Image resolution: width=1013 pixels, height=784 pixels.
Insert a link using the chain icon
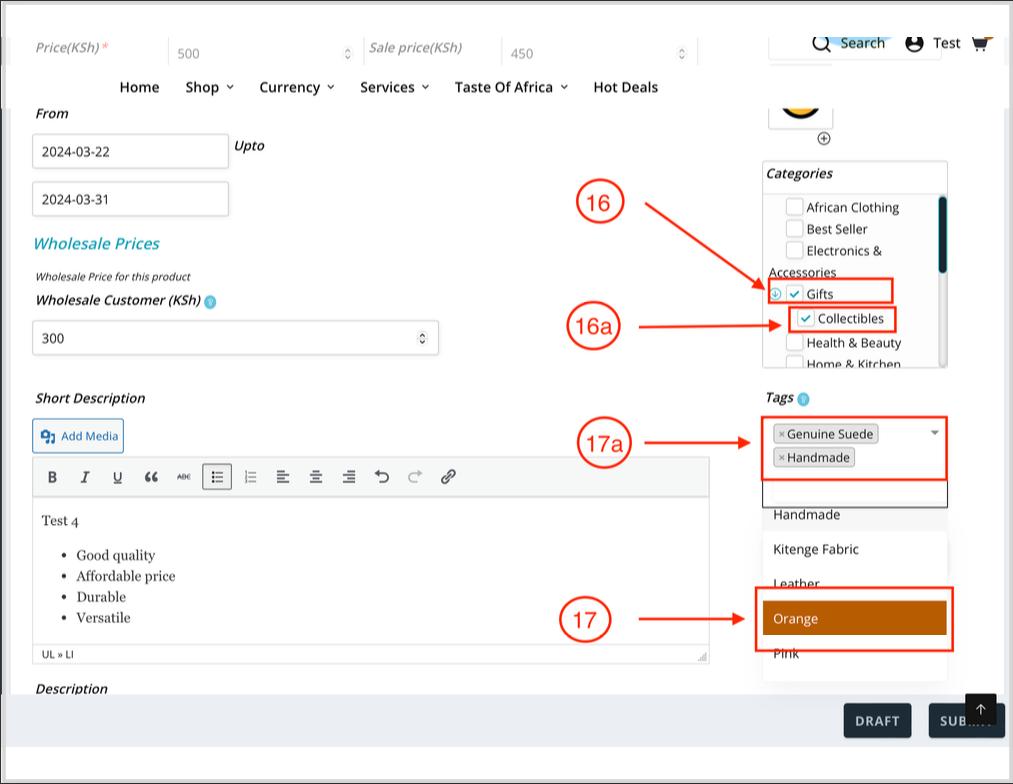pos(448,477)
